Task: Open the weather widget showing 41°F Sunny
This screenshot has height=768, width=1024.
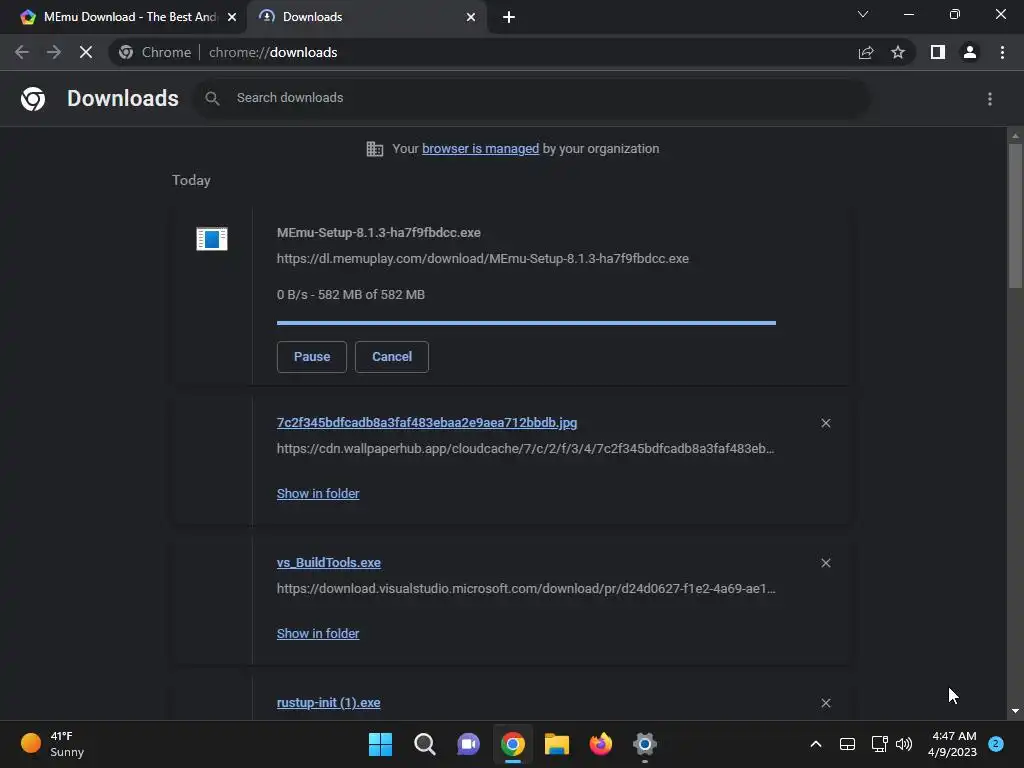Action: point(52,744)
